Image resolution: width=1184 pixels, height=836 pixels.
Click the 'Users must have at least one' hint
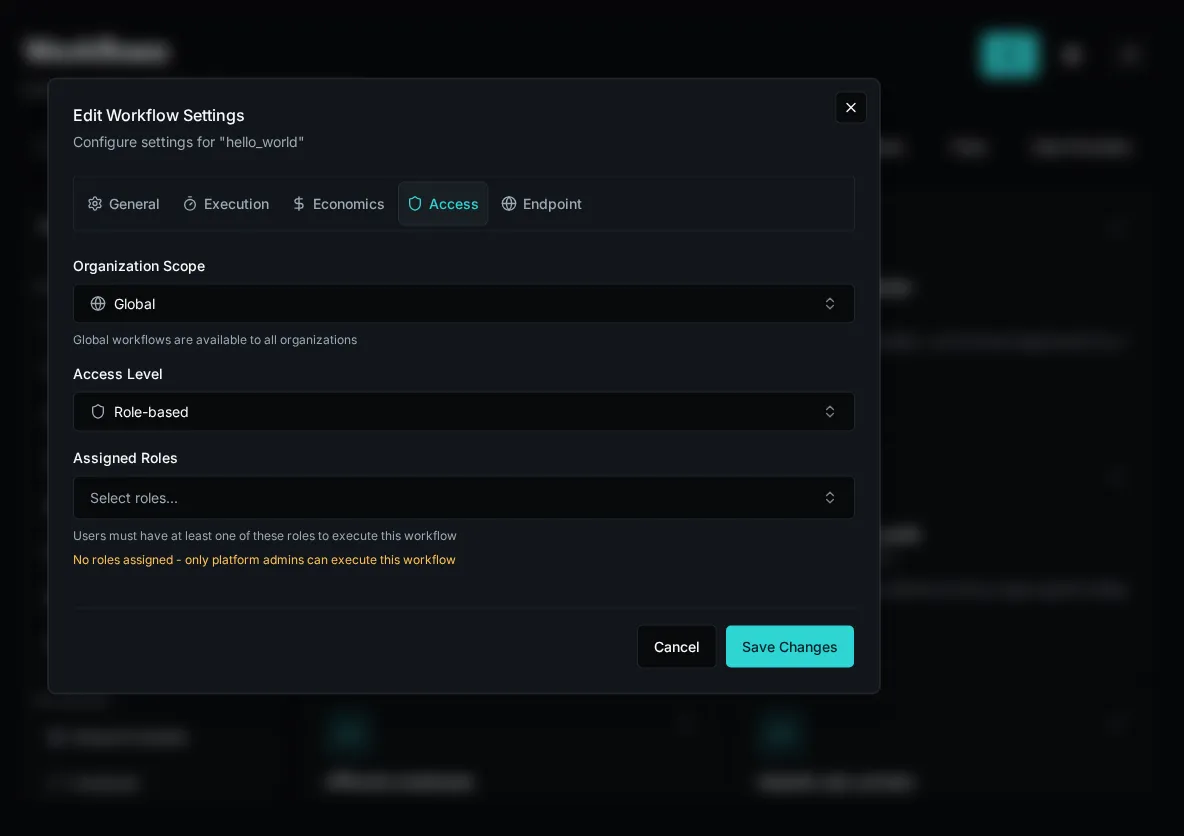[265, 535]
